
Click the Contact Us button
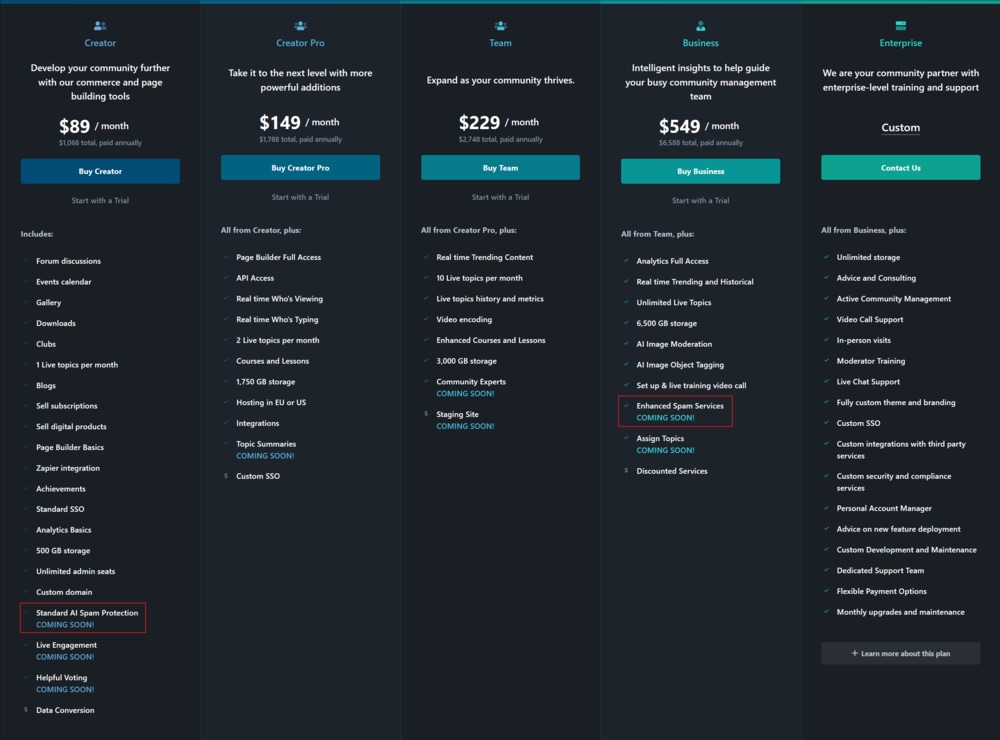pos(901,168)
